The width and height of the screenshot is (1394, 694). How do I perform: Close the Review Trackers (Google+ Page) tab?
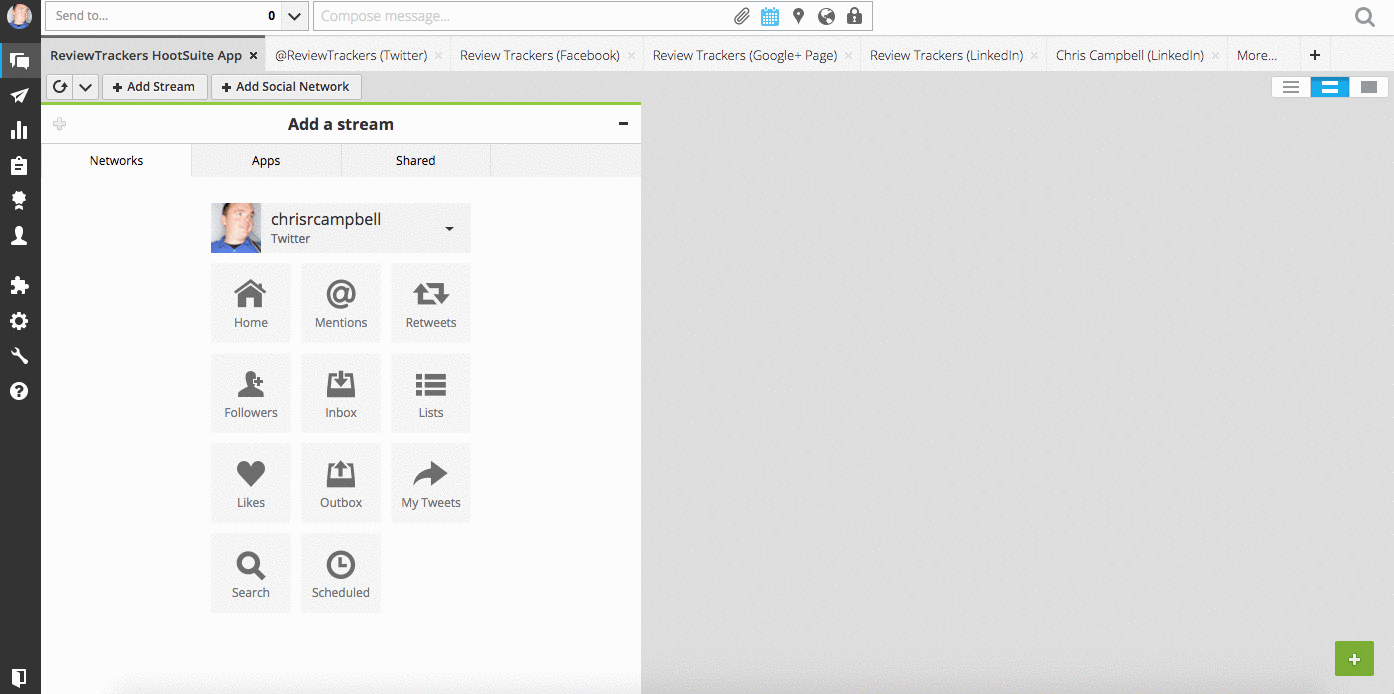(849, 56)
